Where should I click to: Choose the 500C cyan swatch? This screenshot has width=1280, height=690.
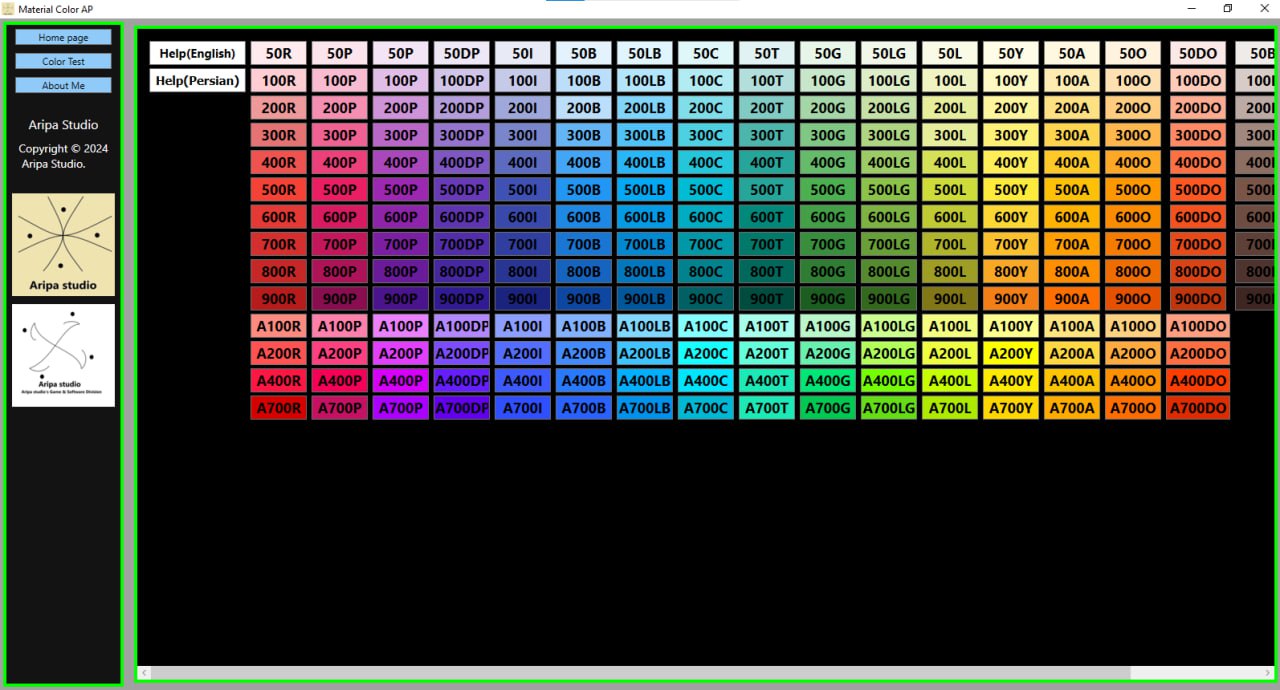(706, 189)
